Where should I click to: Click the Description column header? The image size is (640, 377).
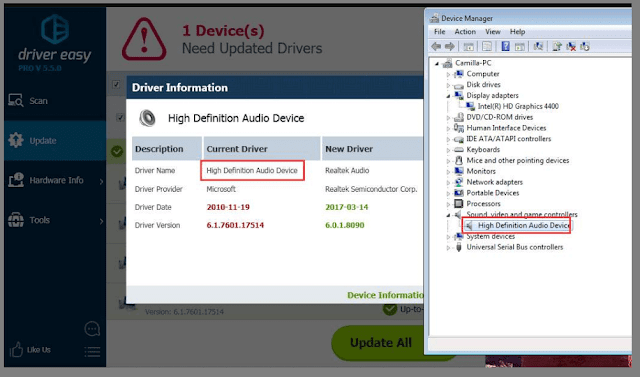pyautogui.click(x=167, y=149)
